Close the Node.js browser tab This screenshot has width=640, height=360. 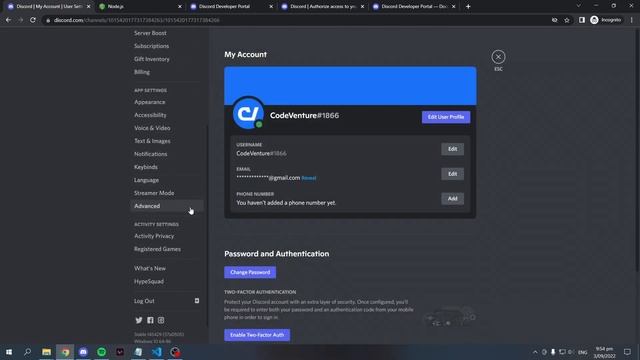(x=180, y=7)
